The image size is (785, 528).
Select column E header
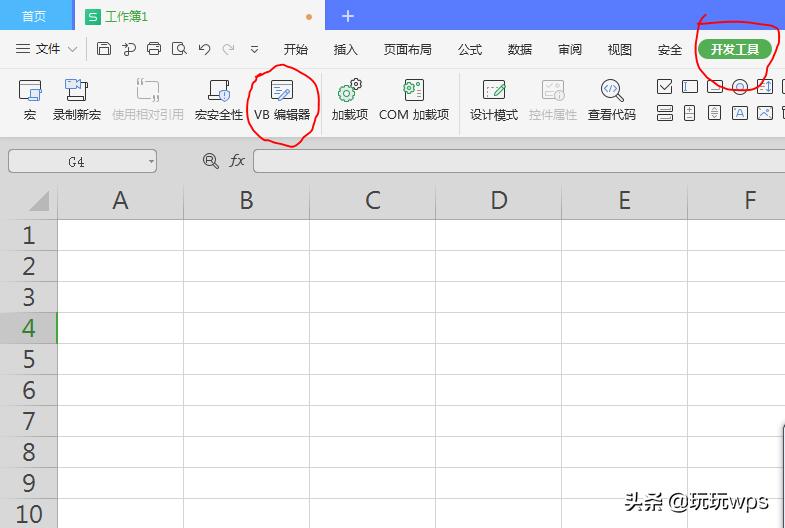click(625, 201)
